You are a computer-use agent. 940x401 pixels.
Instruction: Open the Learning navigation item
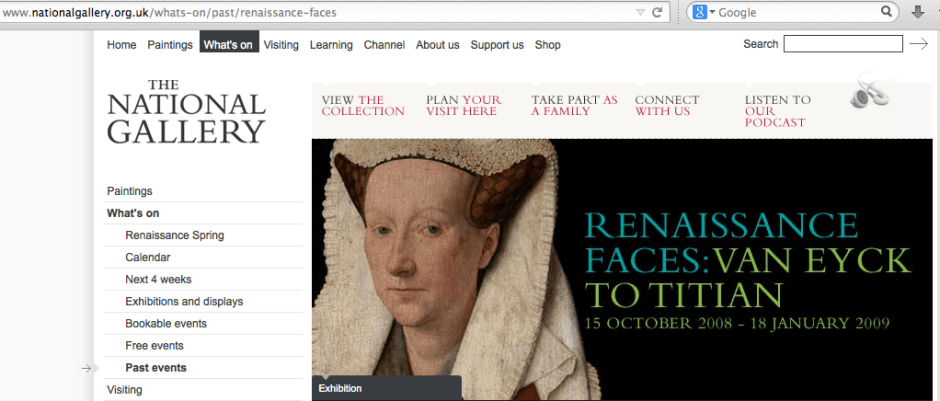(x=331, y=45)
